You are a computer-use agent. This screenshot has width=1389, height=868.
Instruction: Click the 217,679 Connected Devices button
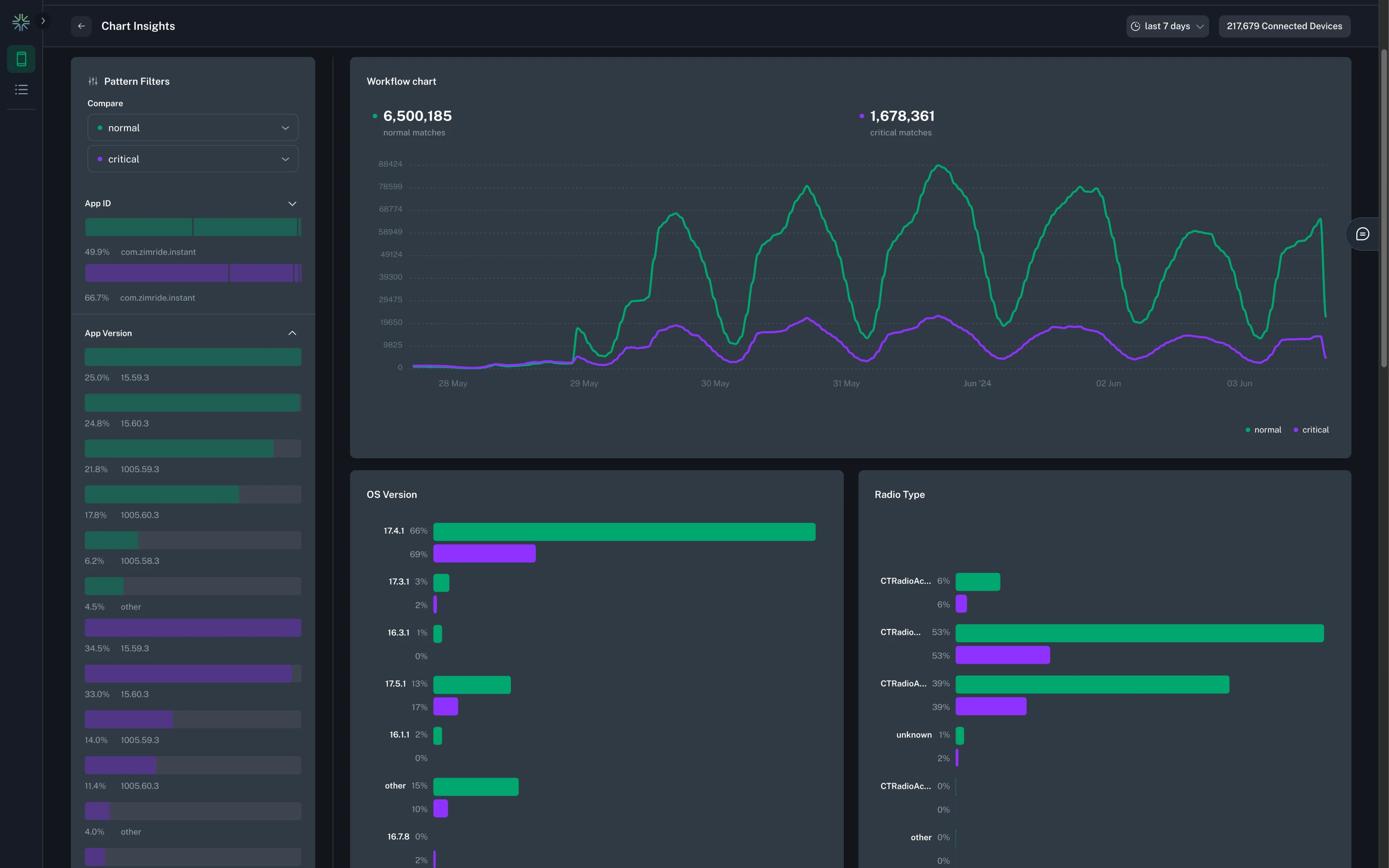pyautogui.click(x=1284, y=26)
